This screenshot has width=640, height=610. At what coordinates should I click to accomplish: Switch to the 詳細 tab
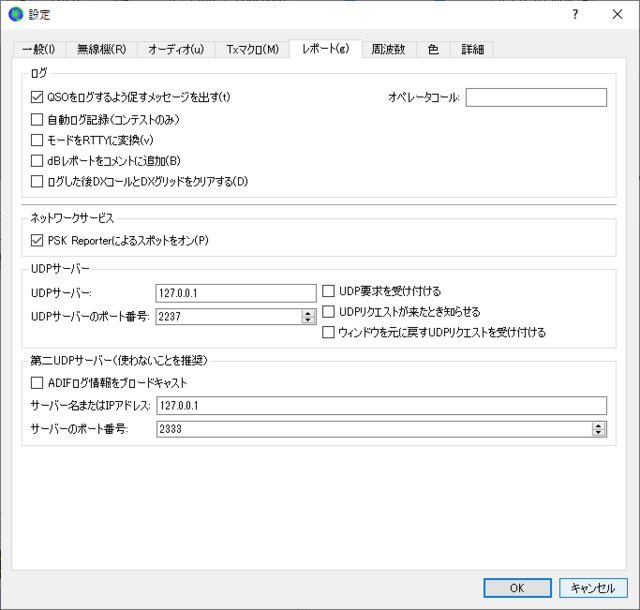point(472,49)
